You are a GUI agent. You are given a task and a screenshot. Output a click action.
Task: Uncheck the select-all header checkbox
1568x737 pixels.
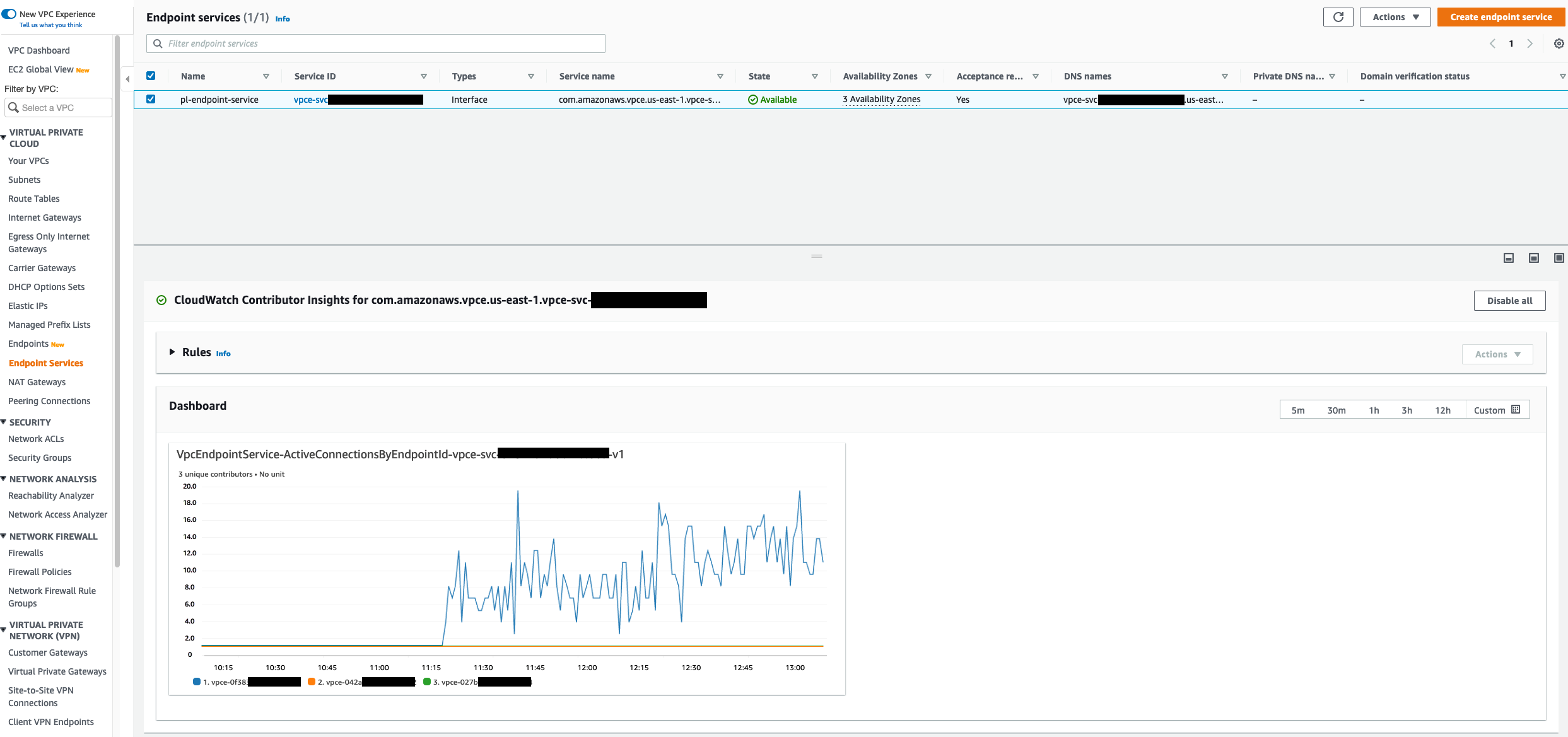point(151,76)
